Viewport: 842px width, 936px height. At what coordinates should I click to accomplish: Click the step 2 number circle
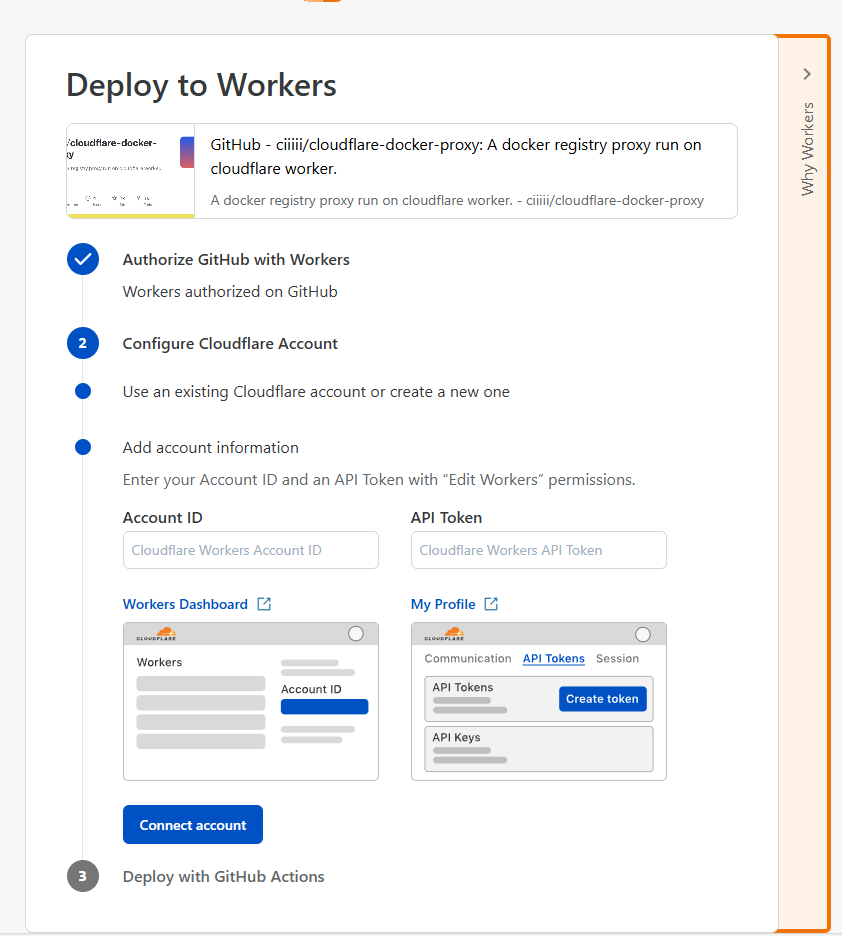click(x=83, y=343)
